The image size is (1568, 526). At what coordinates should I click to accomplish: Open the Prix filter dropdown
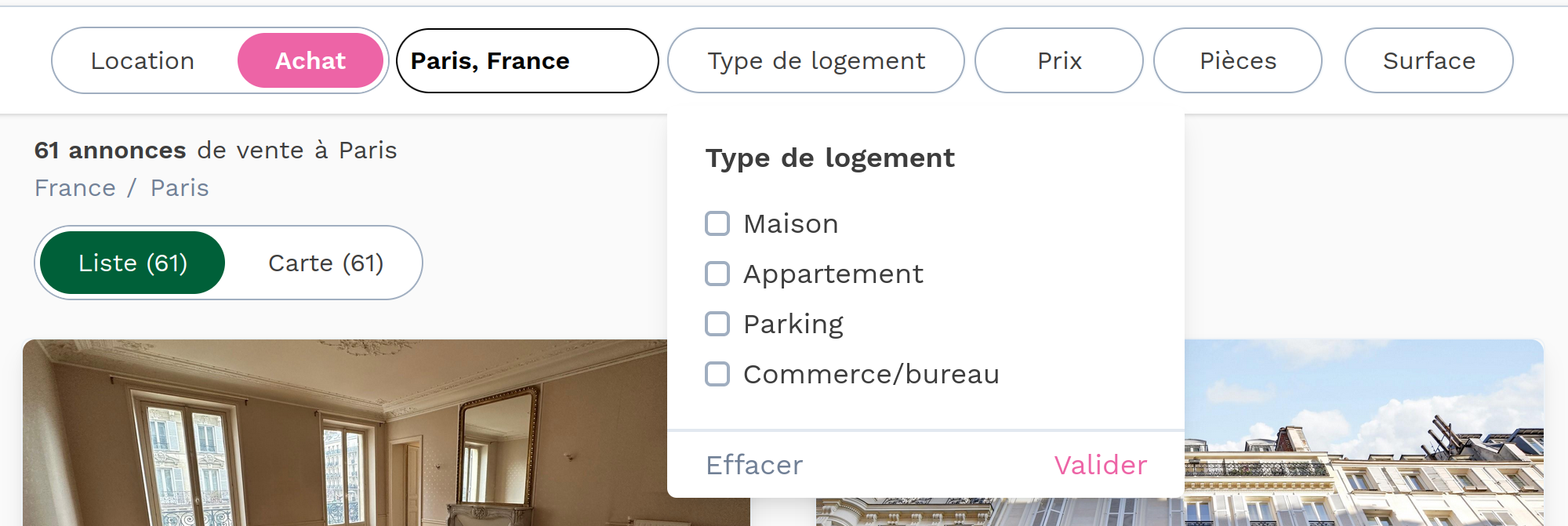[1058, 60]
